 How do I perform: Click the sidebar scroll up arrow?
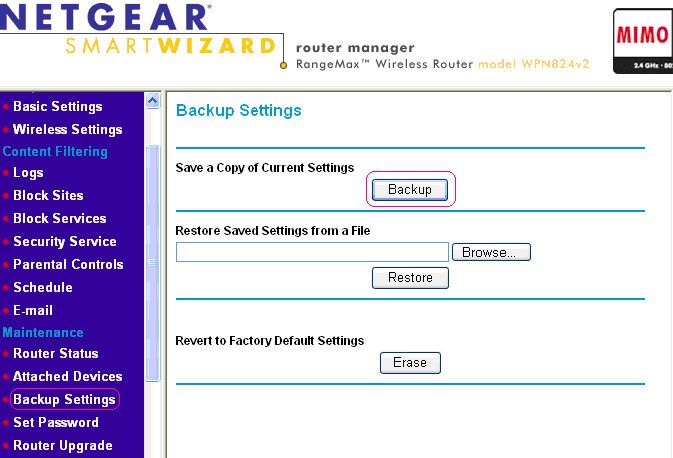coord(152,101)
